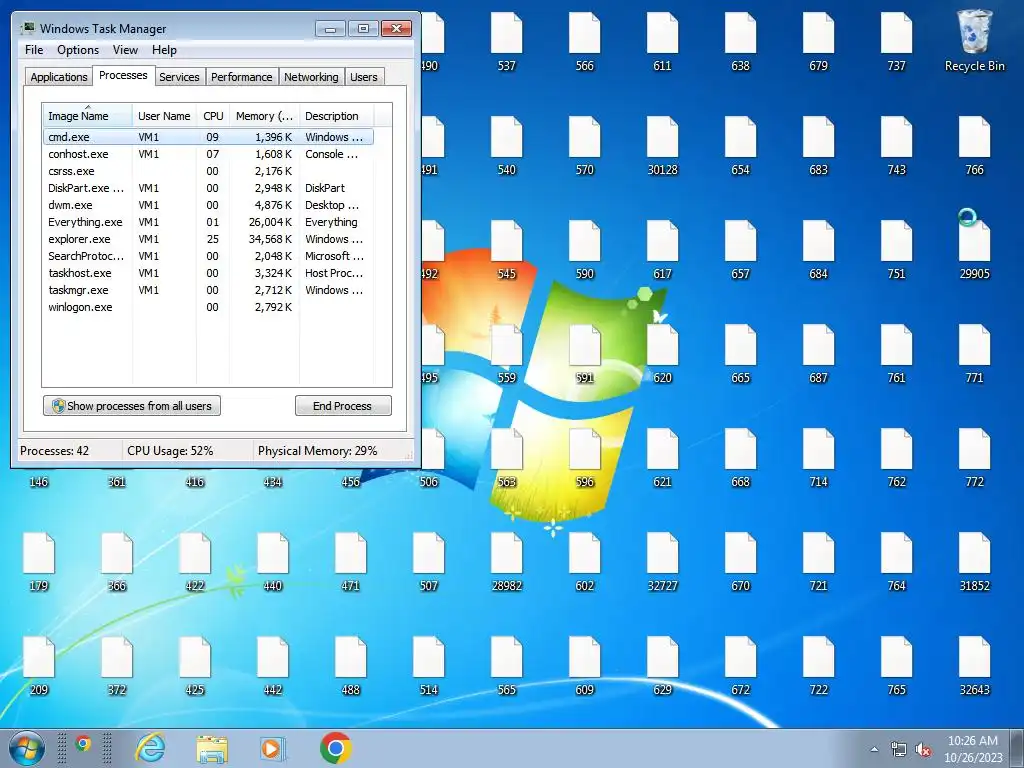Sort processes by Image Name column

pos(88,116)
